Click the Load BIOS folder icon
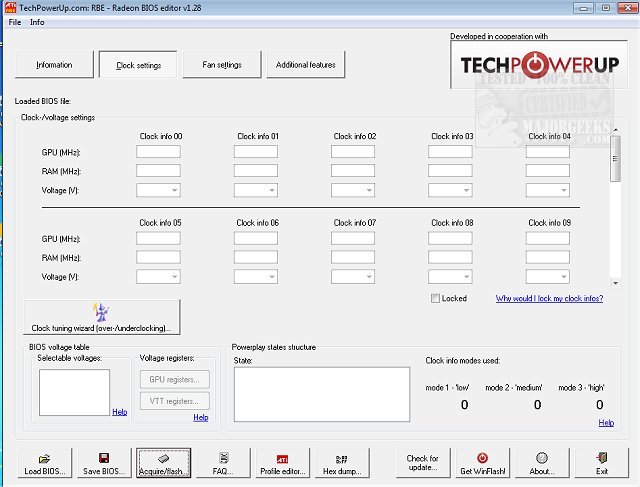Viewport: 640px width, 487px height. [x=44, y=458]
